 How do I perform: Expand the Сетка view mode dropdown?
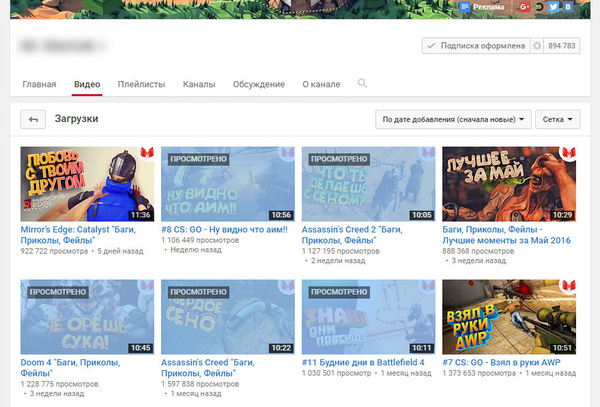[x=558, y=120]
